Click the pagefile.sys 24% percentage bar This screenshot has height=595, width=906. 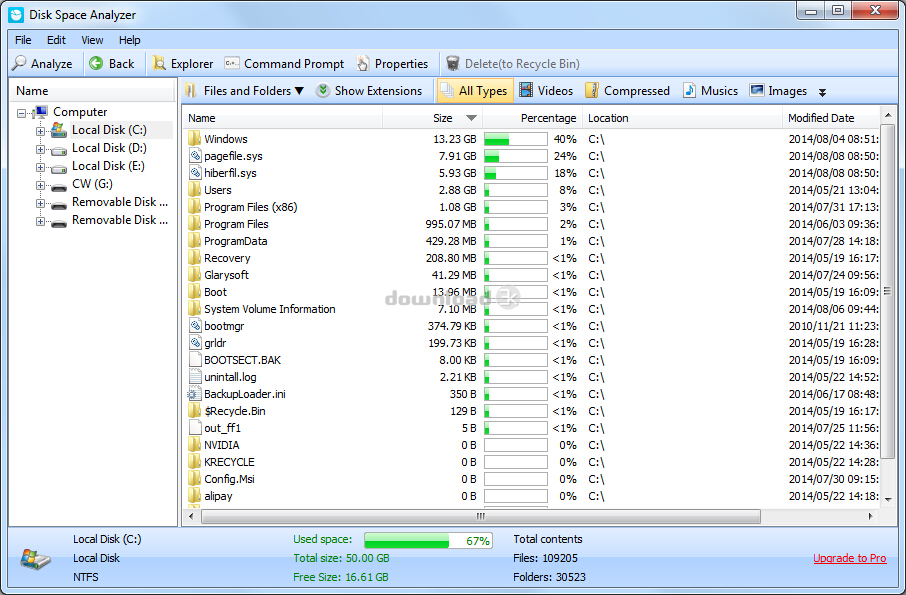[515, 156]
